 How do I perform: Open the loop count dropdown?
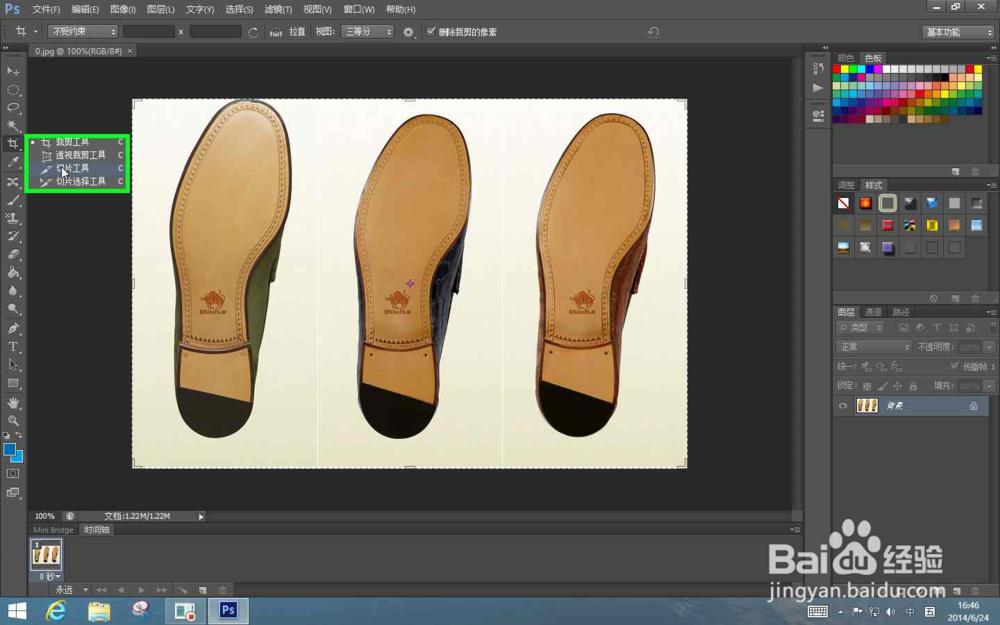pyautogui.click(x=71, y=590)
